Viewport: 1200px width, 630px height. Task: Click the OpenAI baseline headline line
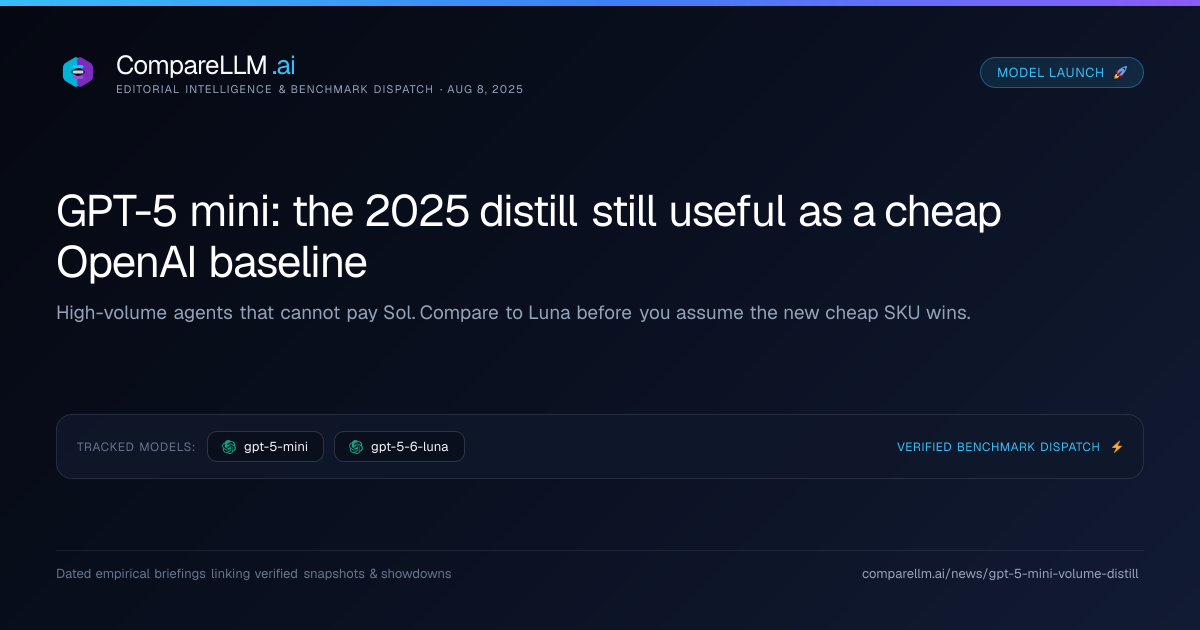(x=212, y=262)
